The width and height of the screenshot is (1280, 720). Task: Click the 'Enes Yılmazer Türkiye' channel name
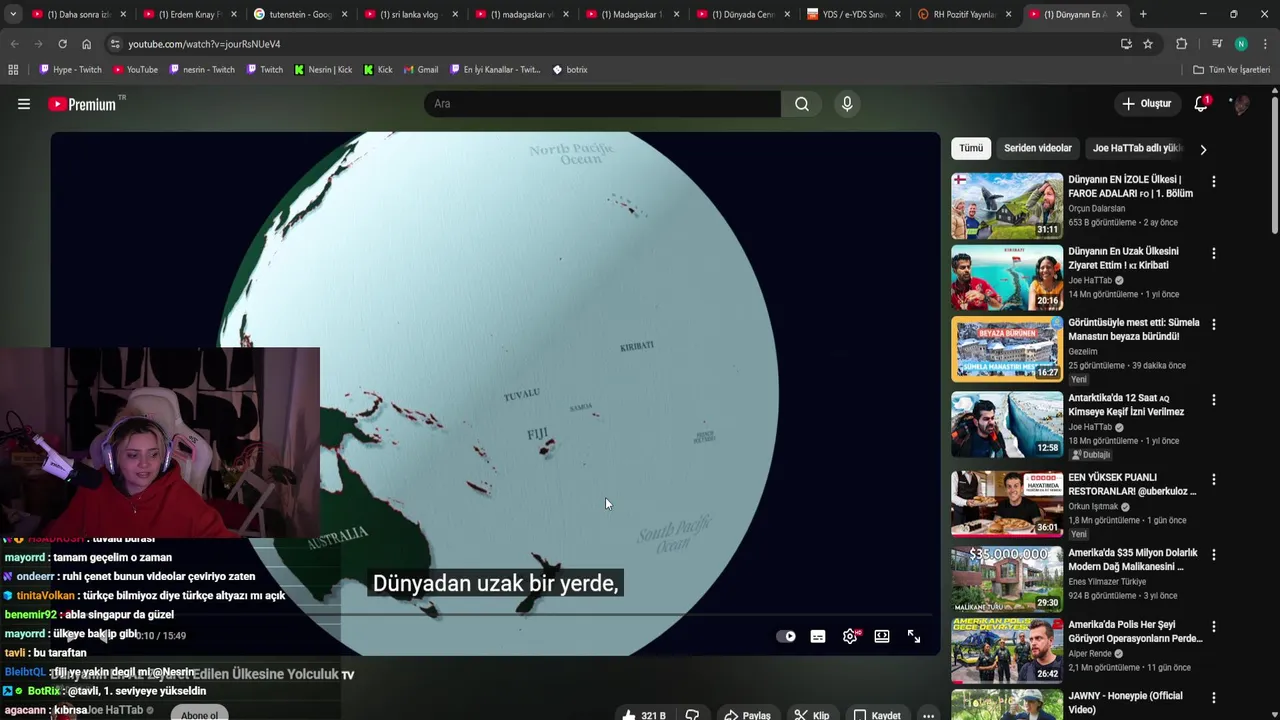click(1107, 582)
